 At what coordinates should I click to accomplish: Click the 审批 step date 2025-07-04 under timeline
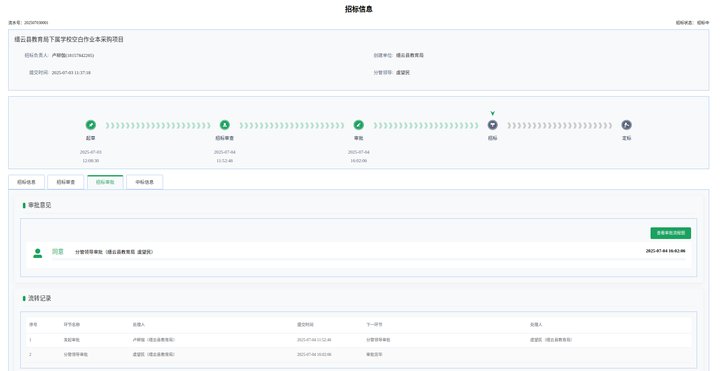[359, 152]
